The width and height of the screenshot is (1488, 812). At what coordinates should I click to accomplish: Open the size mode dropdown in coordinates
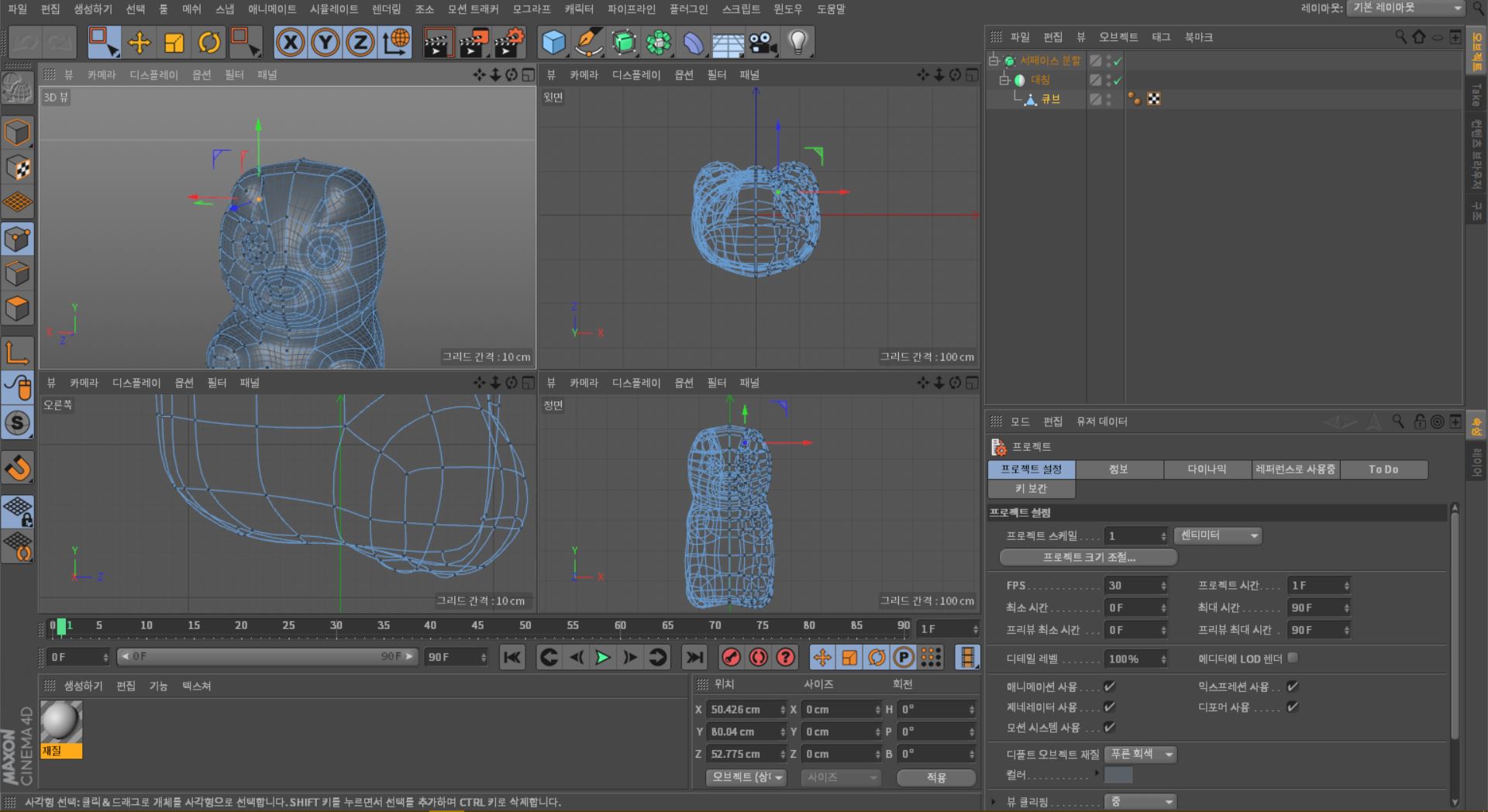(x=841, y=776)
